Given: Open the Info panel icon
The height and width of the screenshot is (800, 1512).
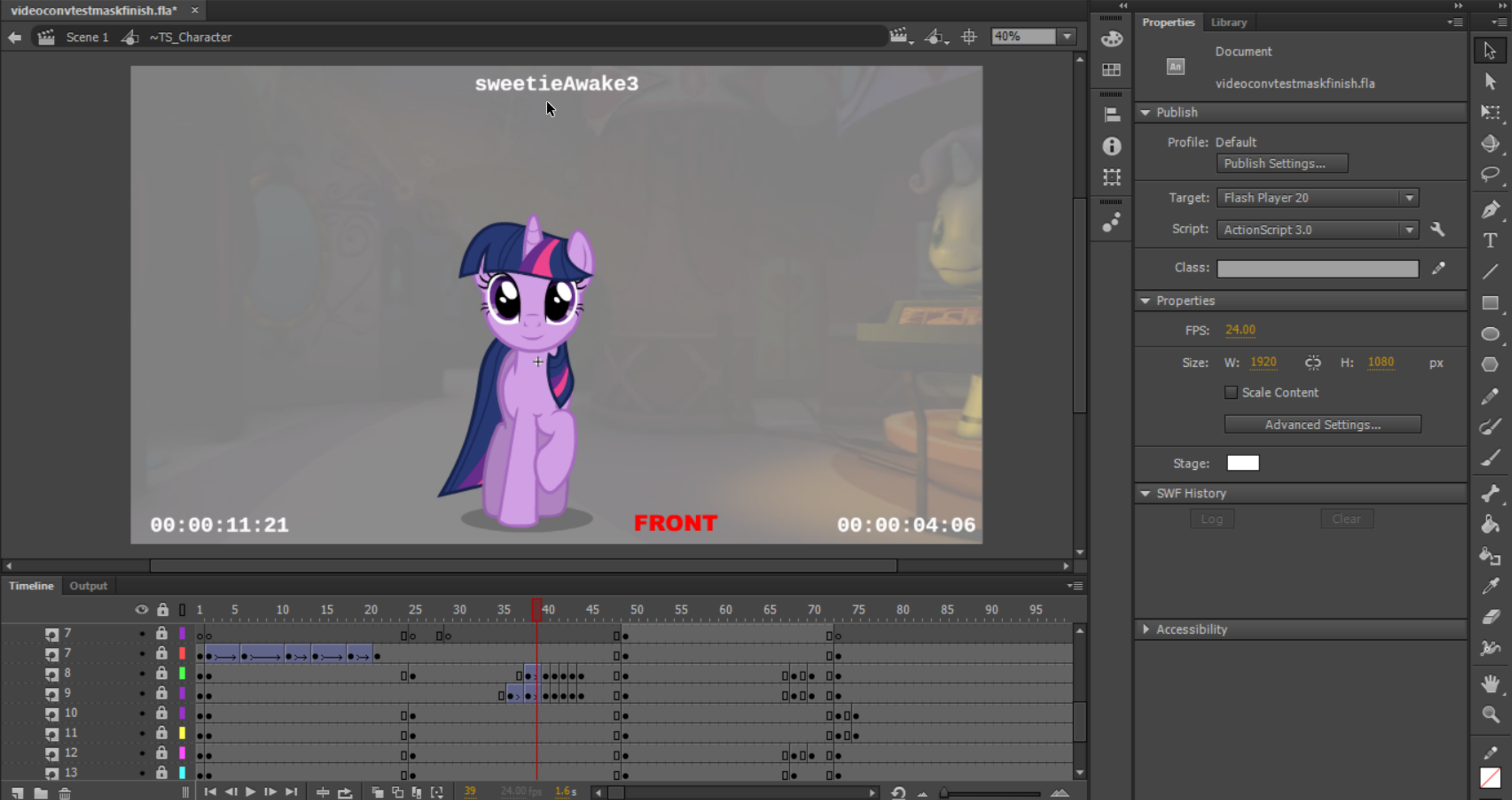Looking at the screenshot, I should pyautogui.click(x=1111, y=145).
